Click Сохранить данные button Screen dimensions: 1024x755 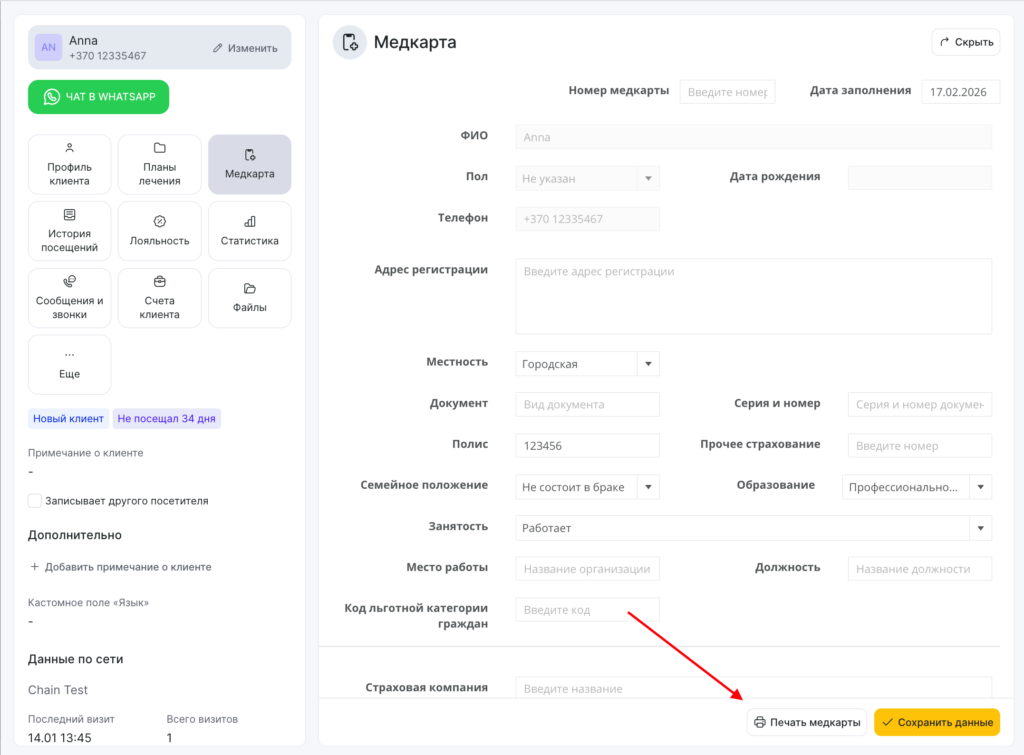click(936, 722)
